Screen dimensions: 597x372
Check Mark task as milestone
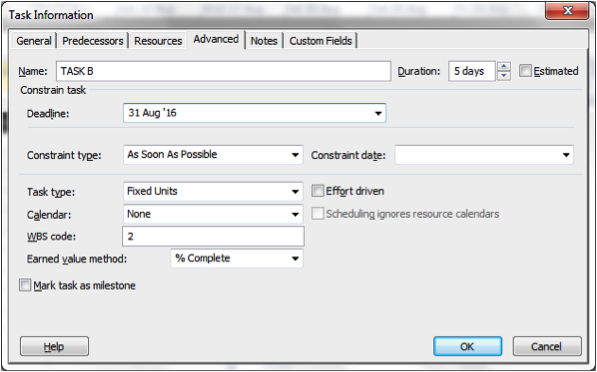click(25, 285)
